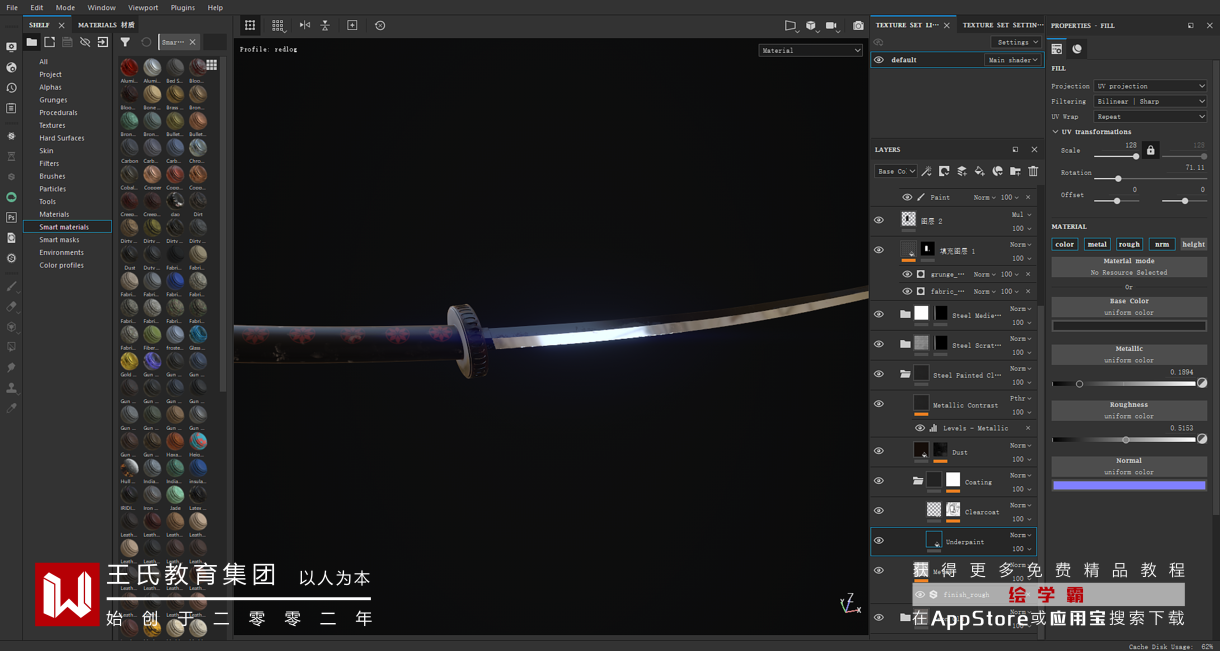
Task: Toggle the metal channel button
Action: tap(1097, 244)
